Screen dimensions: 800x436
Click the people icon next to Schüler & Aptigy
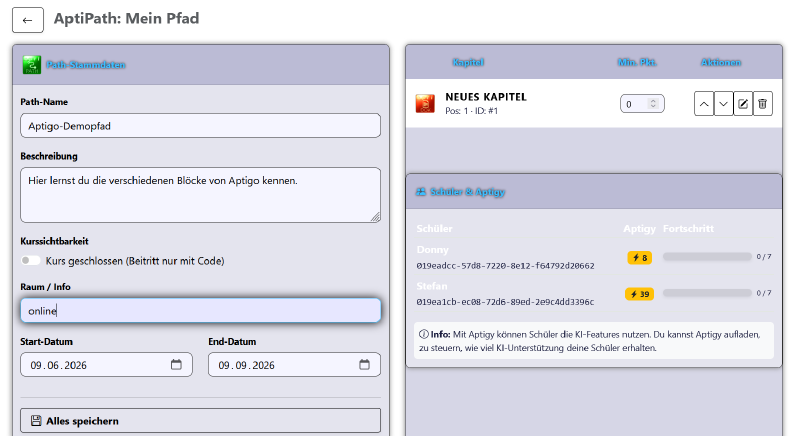tap(420, 192)
